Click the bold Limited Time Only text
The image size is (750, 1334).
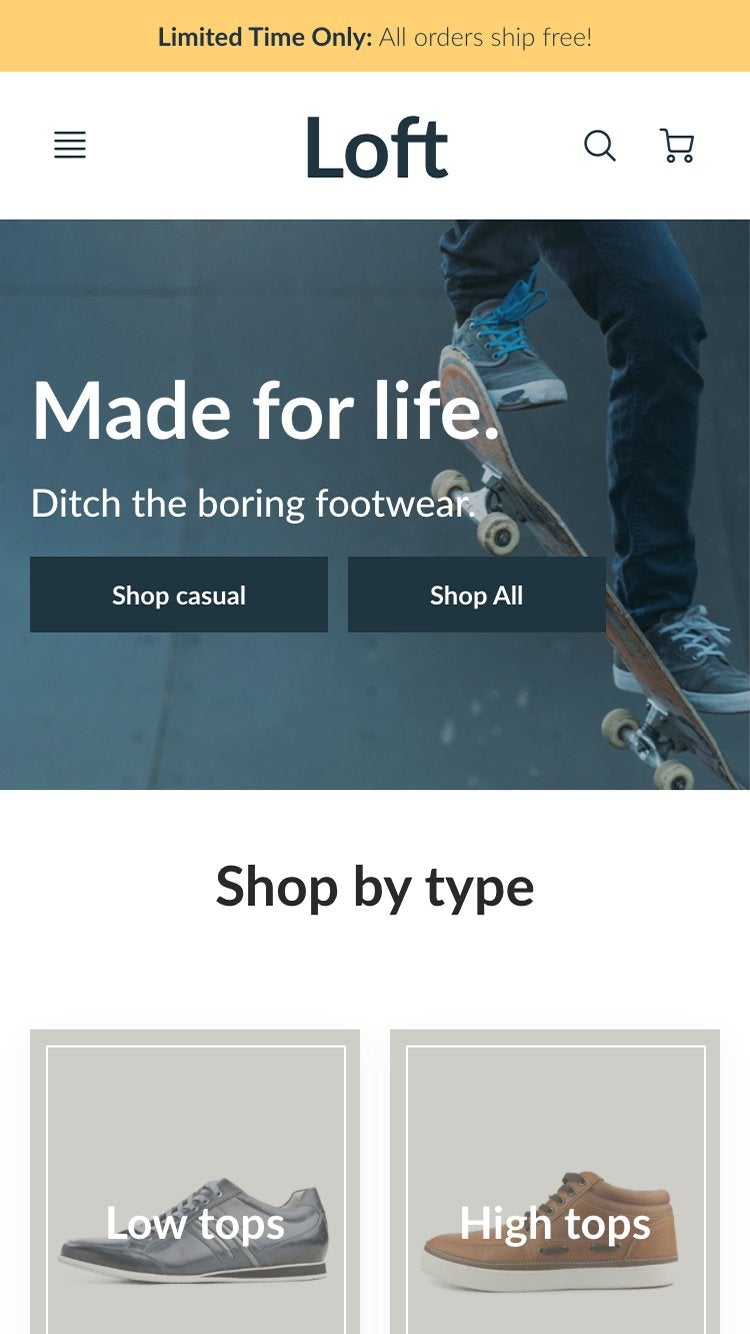pos(265,37)
